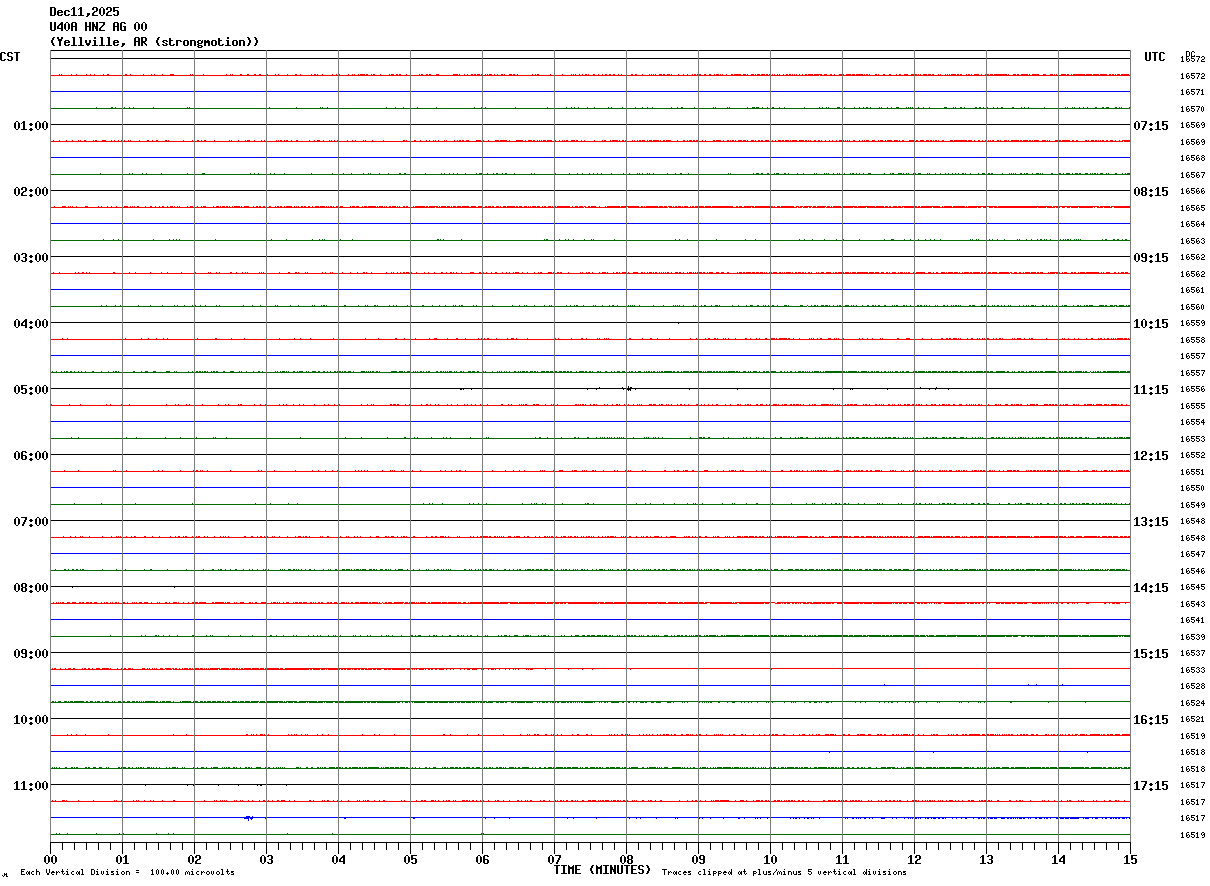Click minute "08" on the bottom time axis
The width and height of the screenshot is (1210, 886).
[x=626, y=859]
